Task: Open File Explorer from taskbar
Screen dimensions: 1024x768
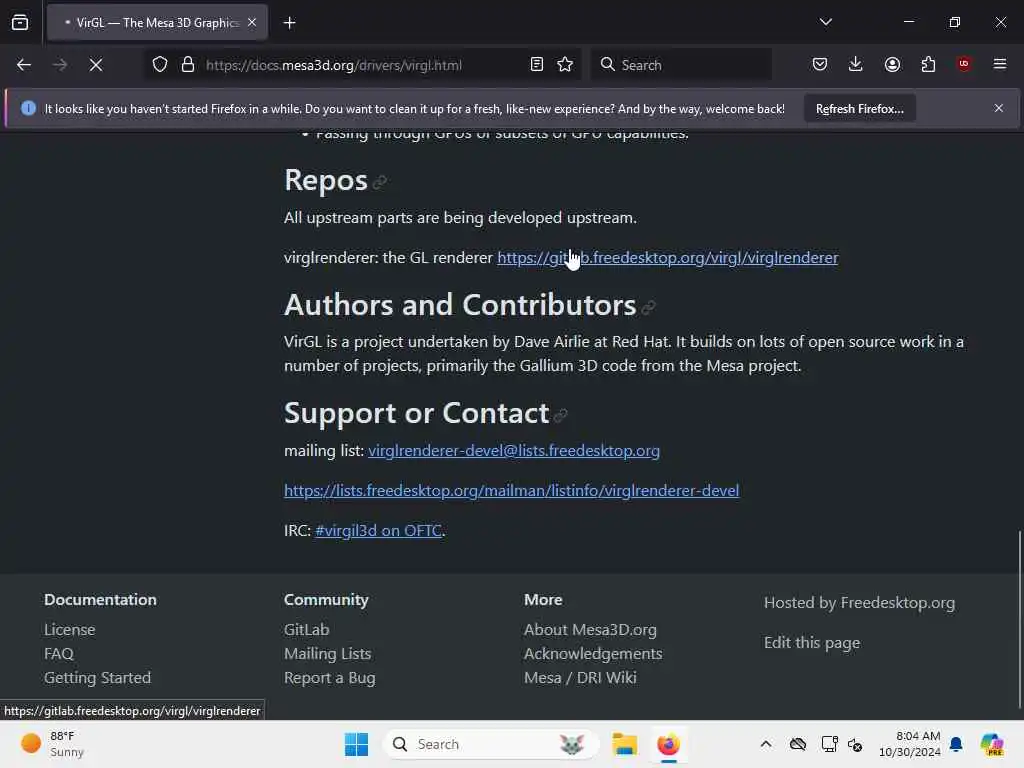Action: pyautogui.click(x=624, y=744)
